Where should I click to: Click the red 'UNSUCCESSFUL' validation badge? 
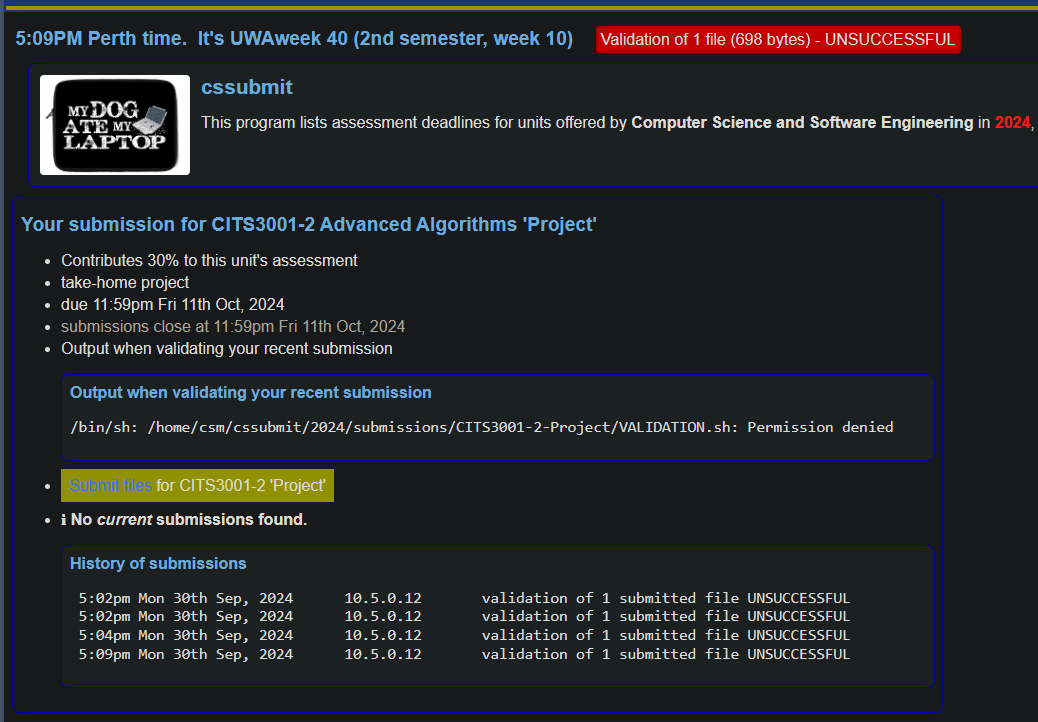click(x=778, y=40)
